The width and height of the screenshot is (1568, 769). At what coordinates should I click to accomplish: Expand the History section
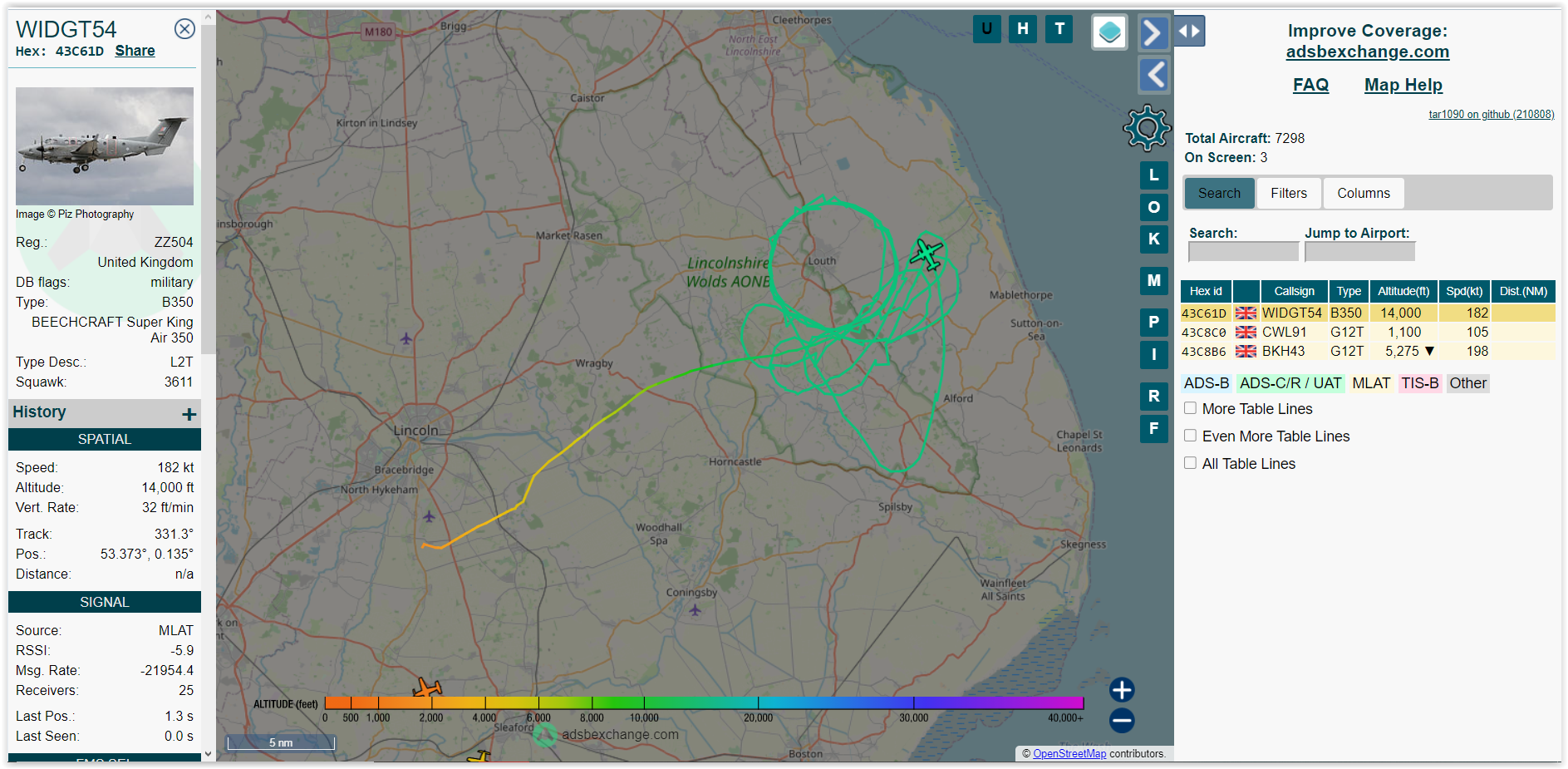coord(189,414)
